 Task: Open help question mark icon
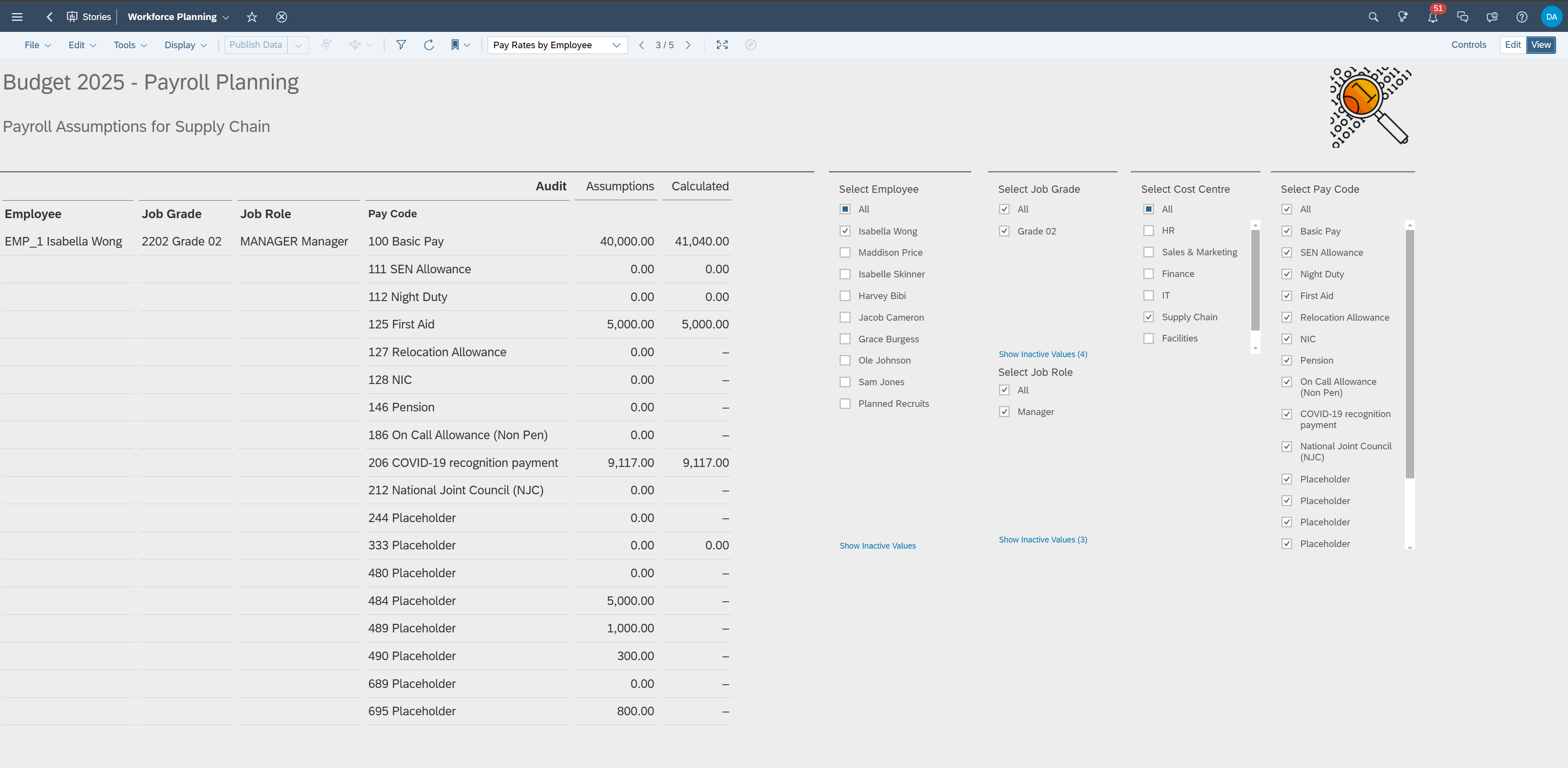pos(1522,17)
